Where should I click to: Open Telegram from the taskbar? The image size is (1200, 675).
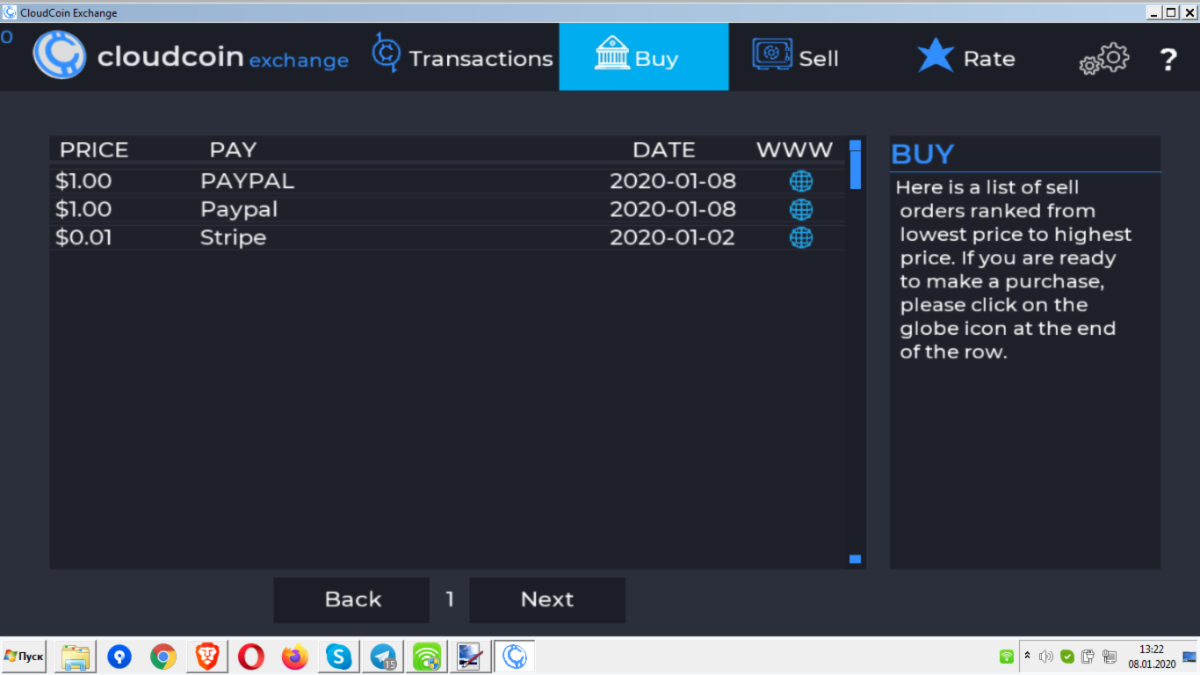[383, 657]
